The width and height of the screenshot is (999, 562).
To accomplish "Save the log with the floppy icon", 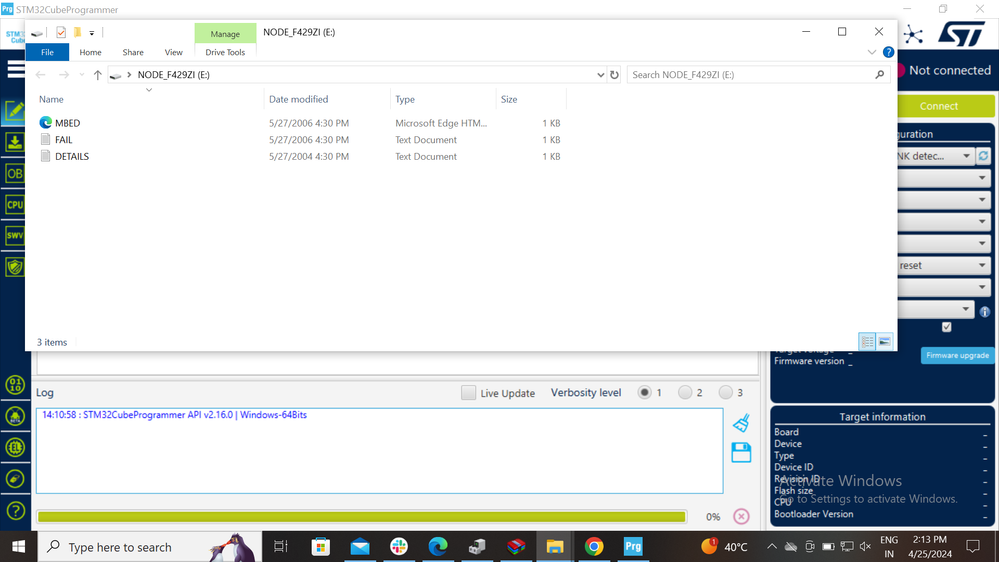I will click(741, 453).
